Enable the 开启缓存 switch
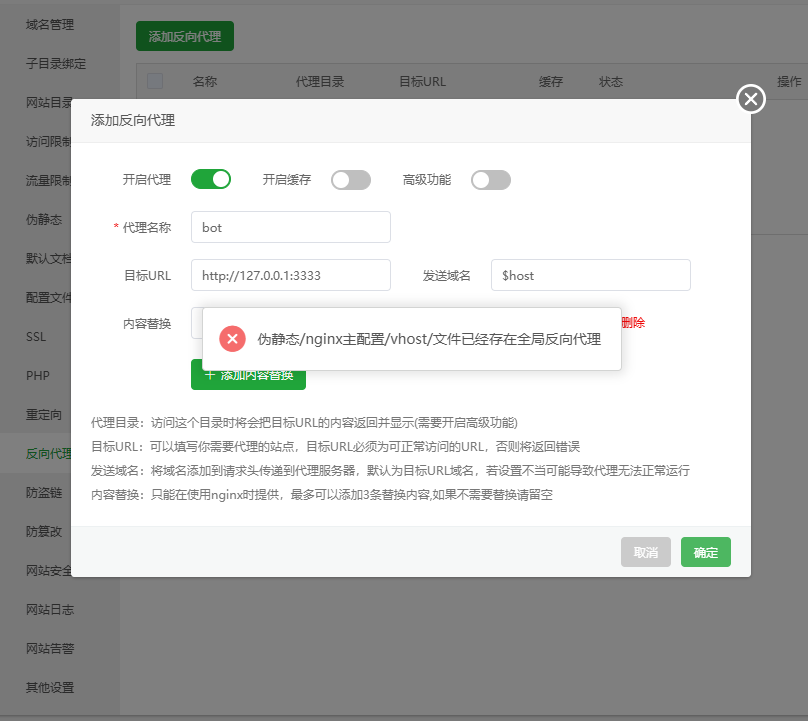The width and height of the screenshot is (808, 721). pos(351,180)
